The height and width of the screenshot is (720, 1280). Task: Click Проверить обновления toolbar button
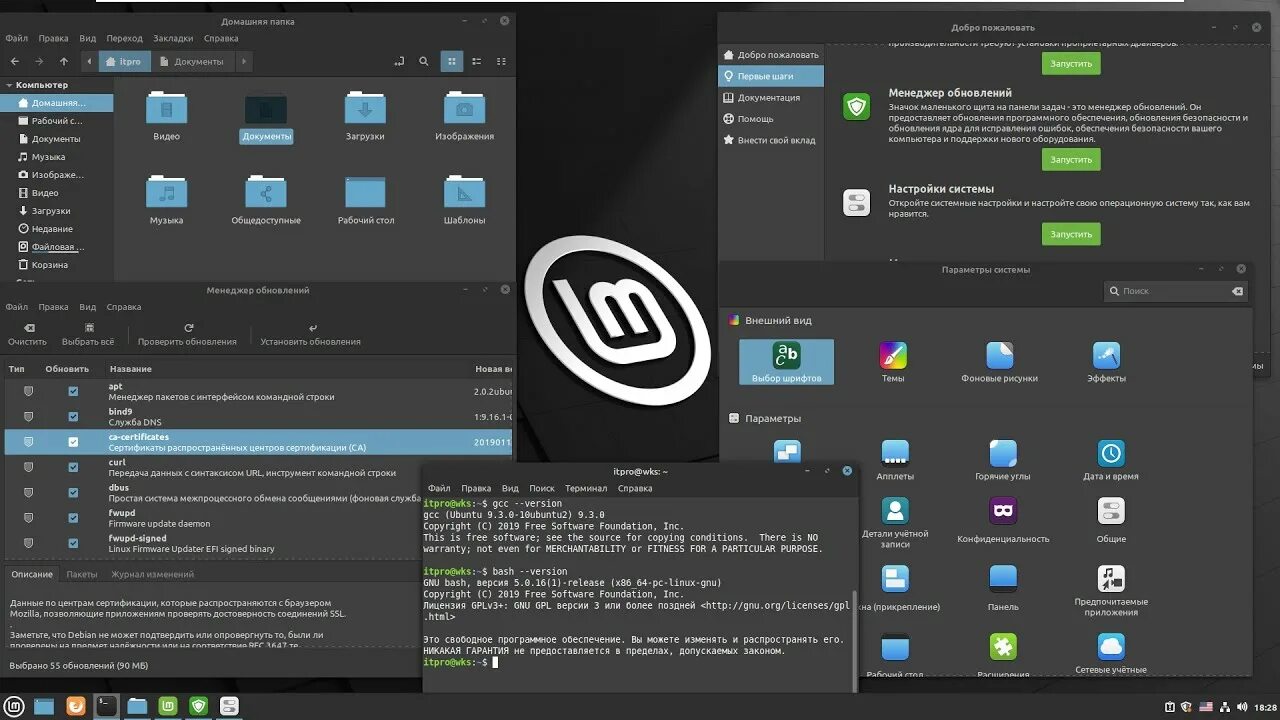[188, 334]
